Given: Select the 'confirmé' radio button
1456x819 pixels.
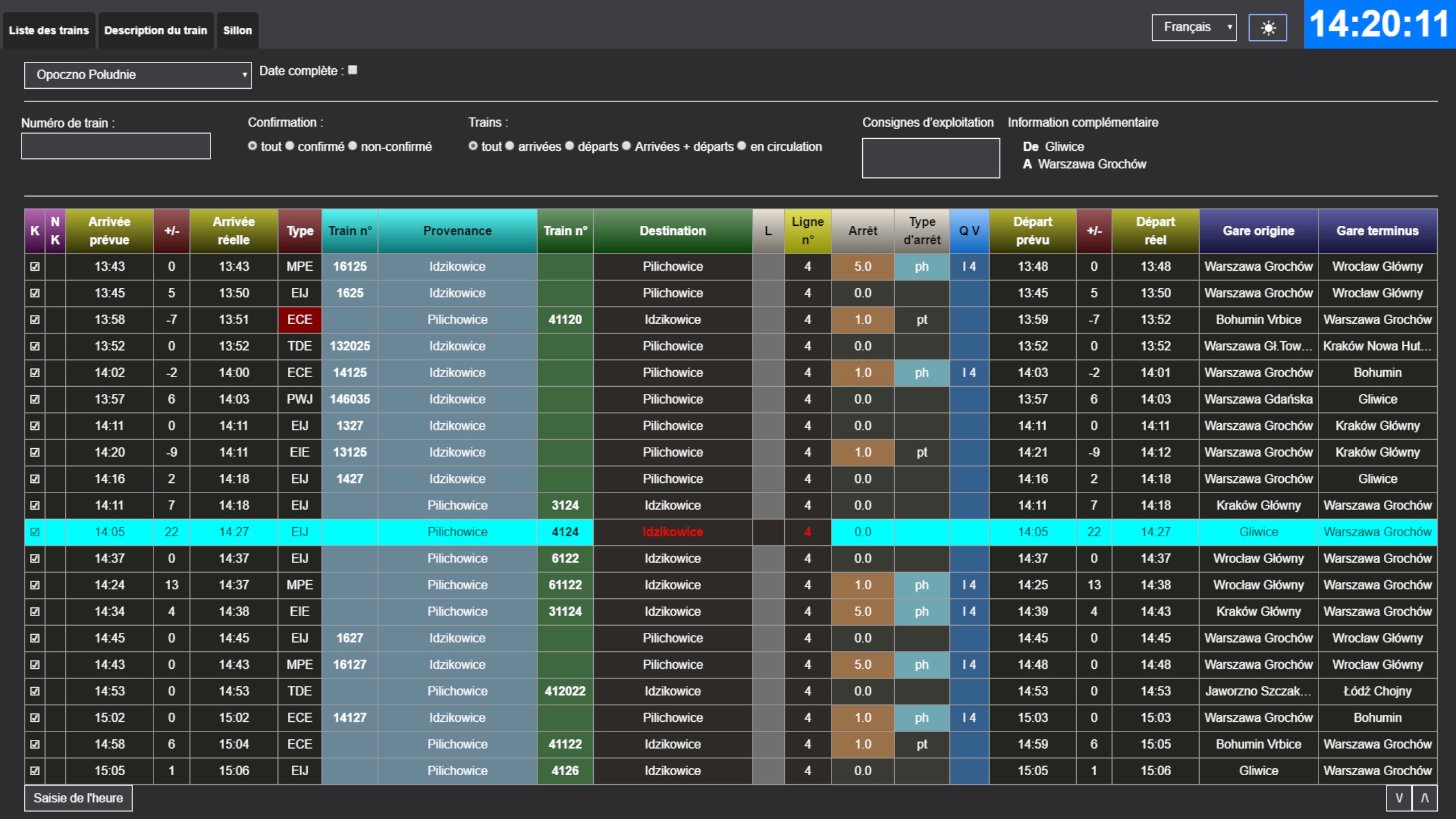Looking at the screenshot, I should [x=289, y=146].
